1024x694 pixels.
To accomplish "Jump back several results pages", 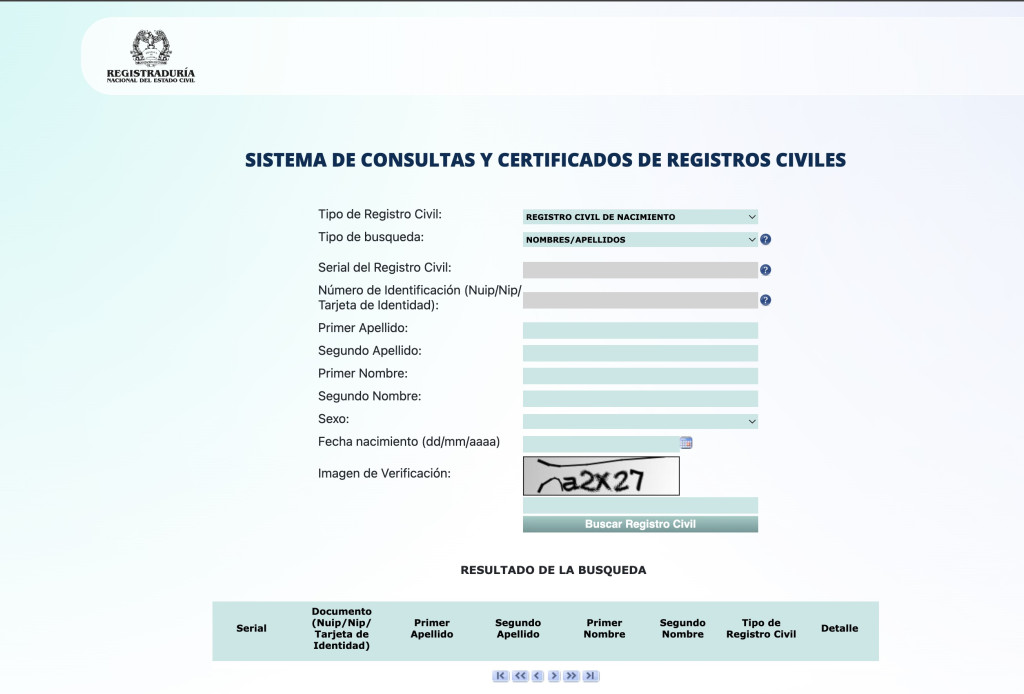I will (x=520, y=676).
